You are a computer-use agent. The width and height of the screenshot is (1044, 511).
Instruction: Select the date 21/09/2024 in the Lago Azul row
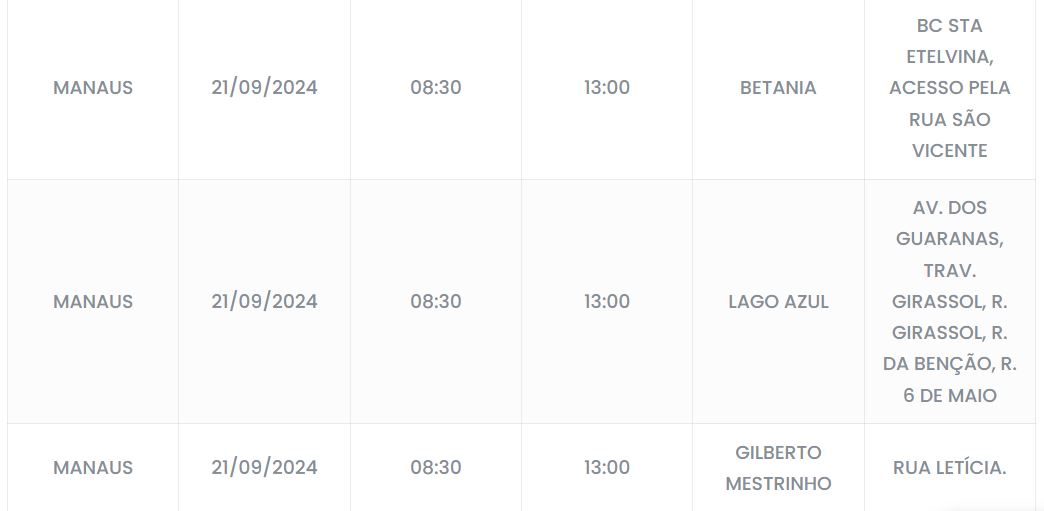point(264,302)
